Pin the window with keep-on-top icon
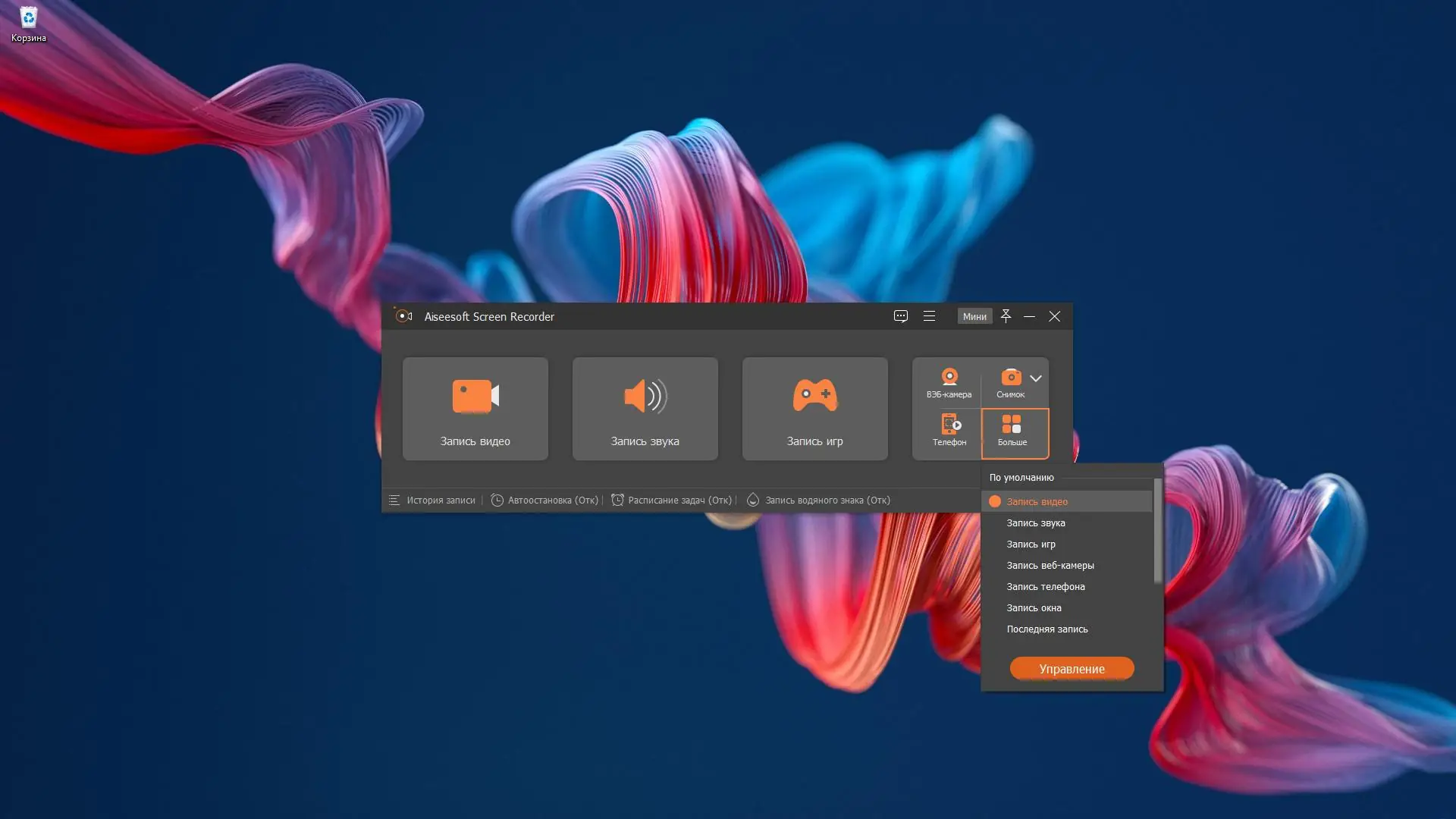The width and height of the screenshot is (1456, 819). [x=1006, y=316]
